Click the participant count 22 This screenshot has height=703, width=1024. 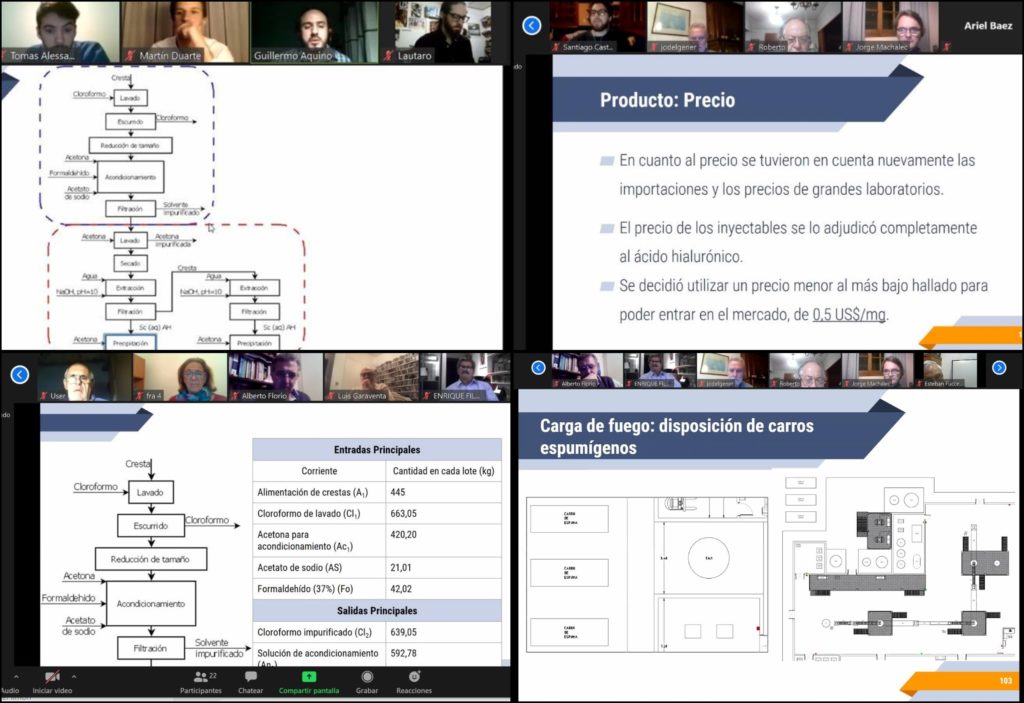pyautogui.click(x=212, y=677)
